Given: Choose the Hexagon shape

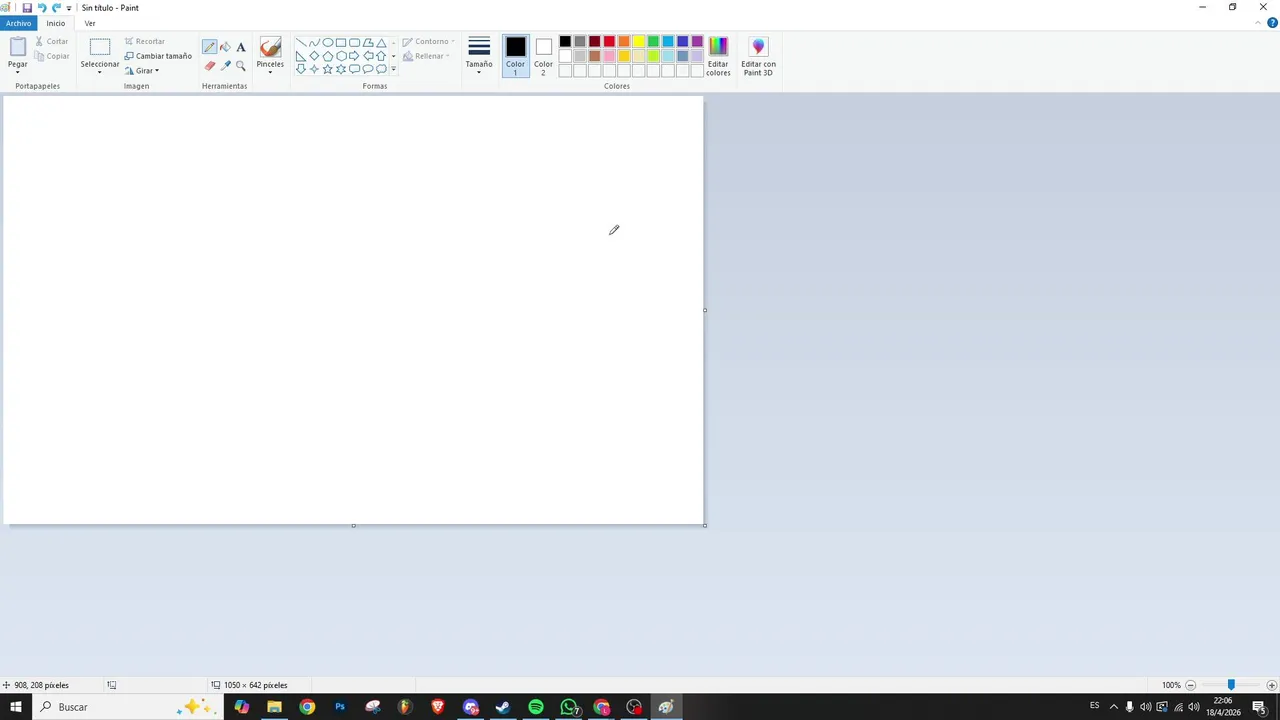Looking at the screenshot, I should (341, 56).
